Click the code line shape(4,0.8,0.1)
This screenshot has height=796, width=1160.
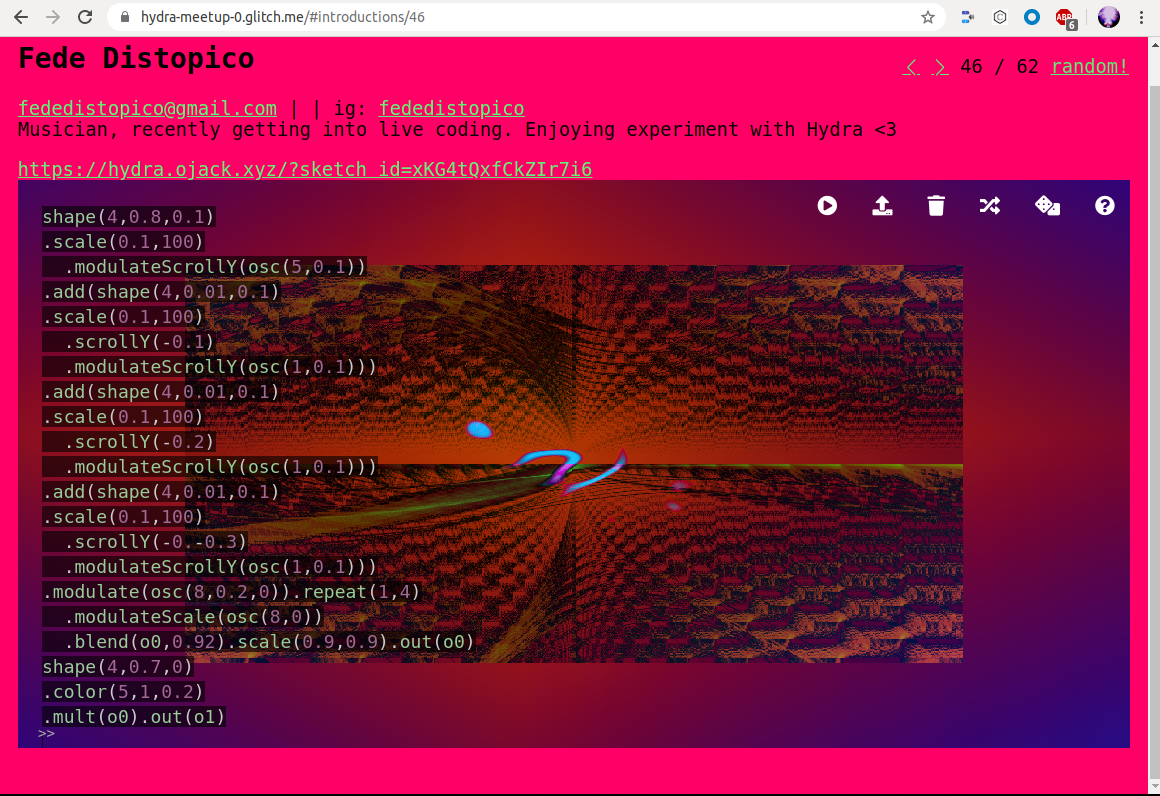[129, 217]
